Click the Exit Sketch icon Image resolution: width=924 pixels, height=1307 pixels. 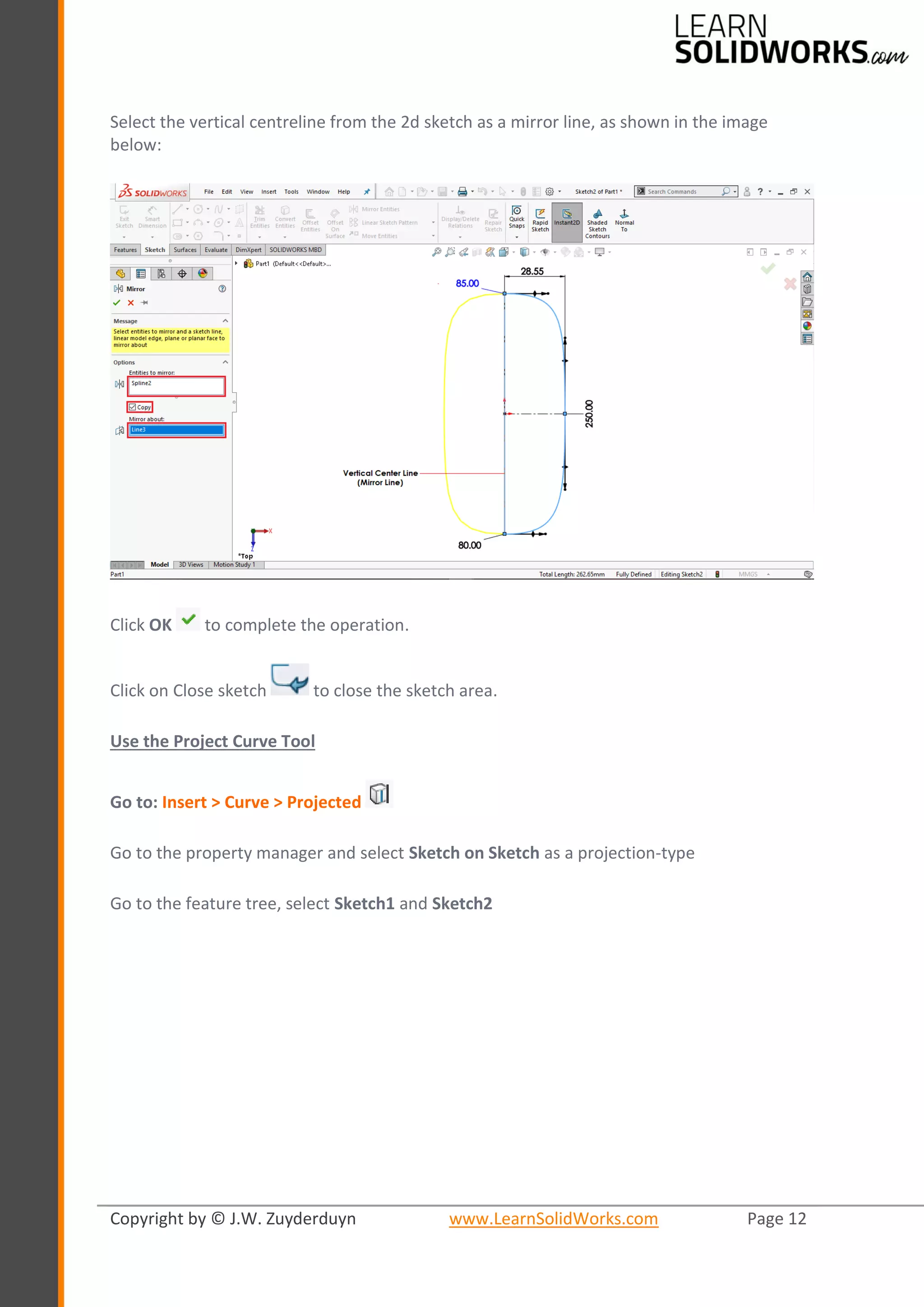124,211
